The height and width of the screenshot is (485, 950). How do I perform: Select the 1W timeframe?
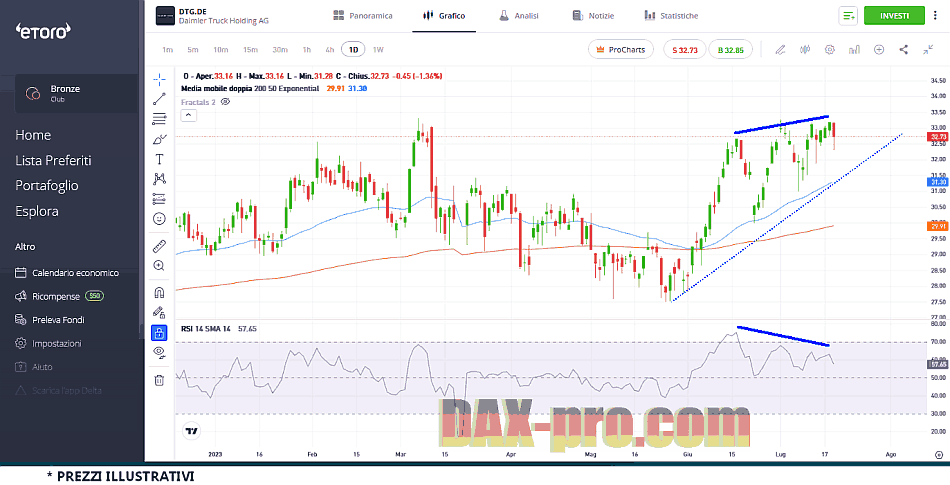[x=378, y=50]
